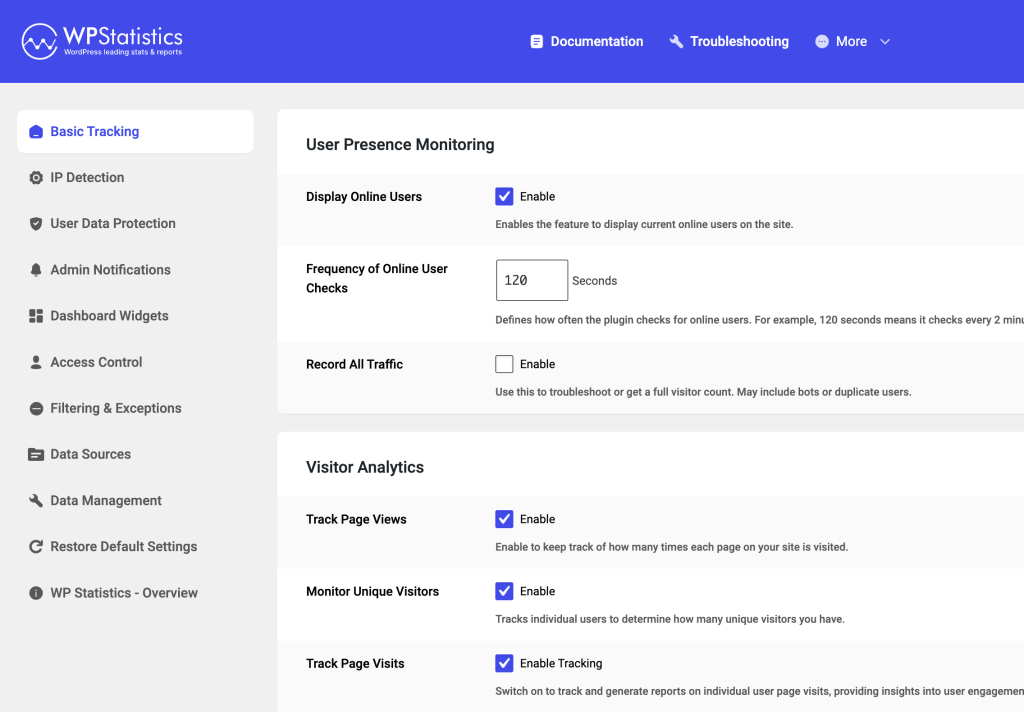The image size is (1024, 712).
Task: Click the Access Control person icon
Action: pyautogui.click(x=35, y=362)
